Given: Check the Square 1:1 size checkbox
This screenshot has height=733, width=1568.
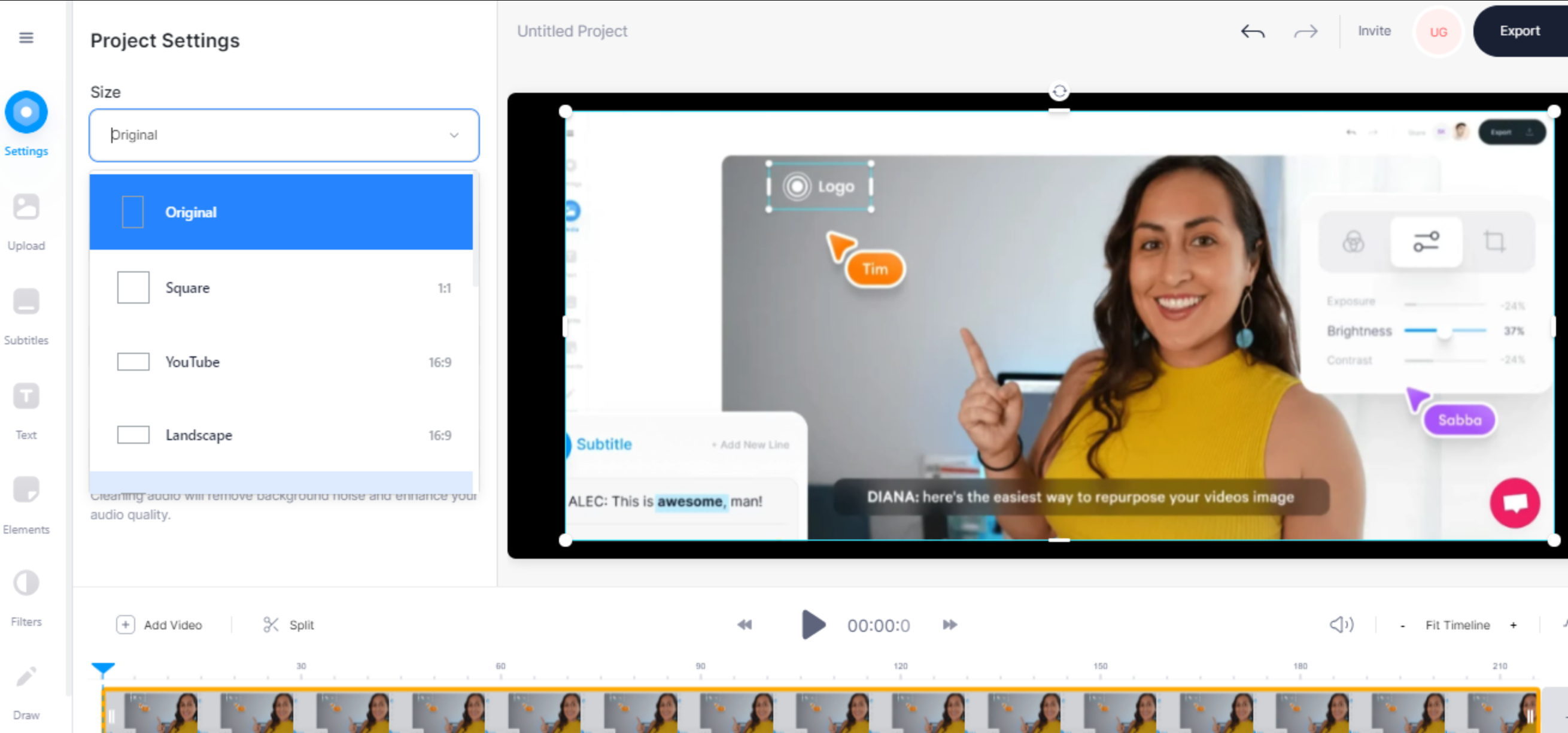Looking at the screenshot, I should pos(133,287).
